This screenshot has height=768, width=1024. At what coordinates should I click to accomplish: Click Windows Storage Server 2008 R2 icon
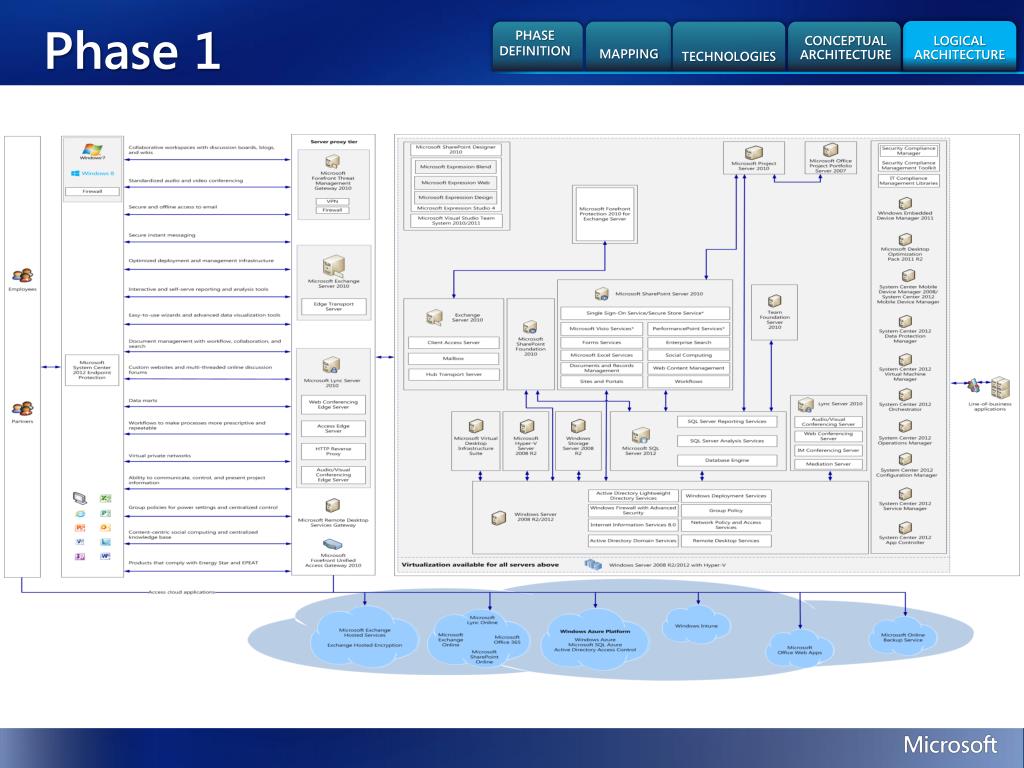point(578,426)
